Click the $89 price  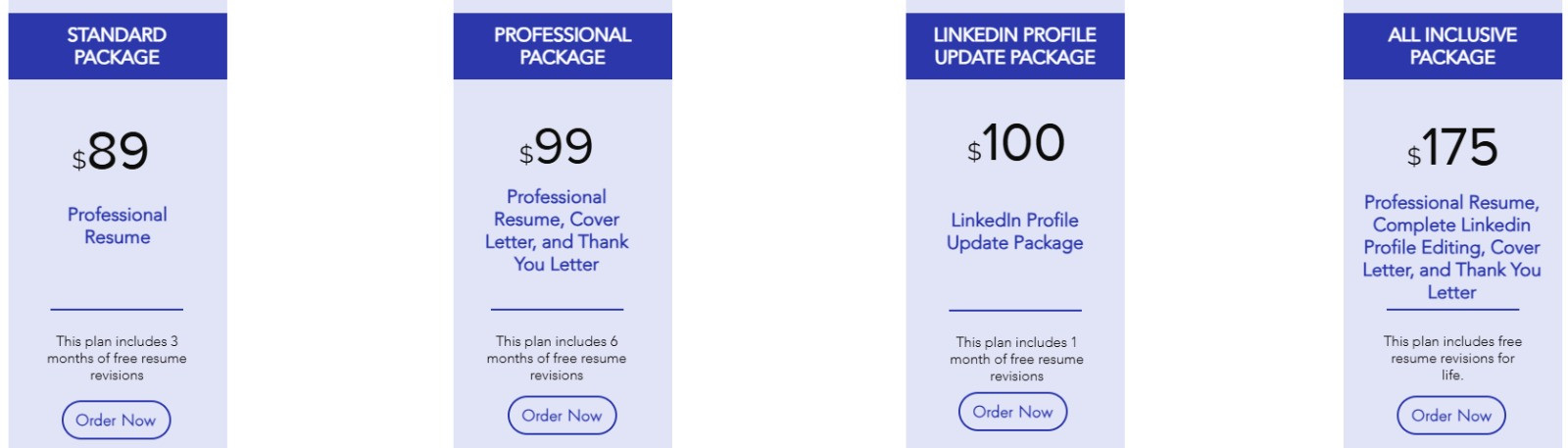(111, 152)
